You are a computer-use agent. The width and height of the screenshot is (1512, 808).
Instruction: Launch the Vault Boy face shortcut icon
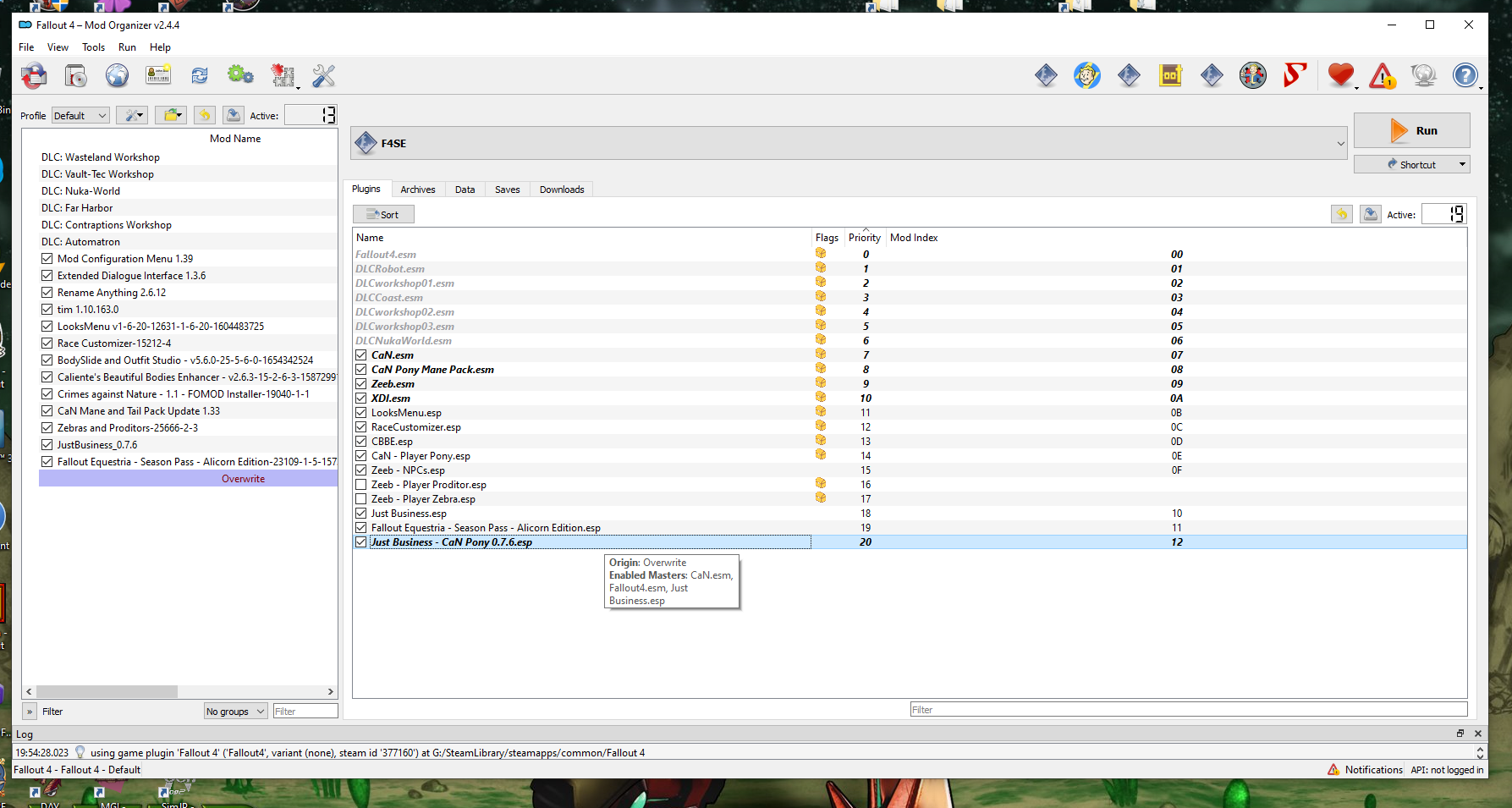coord(1087,76)
